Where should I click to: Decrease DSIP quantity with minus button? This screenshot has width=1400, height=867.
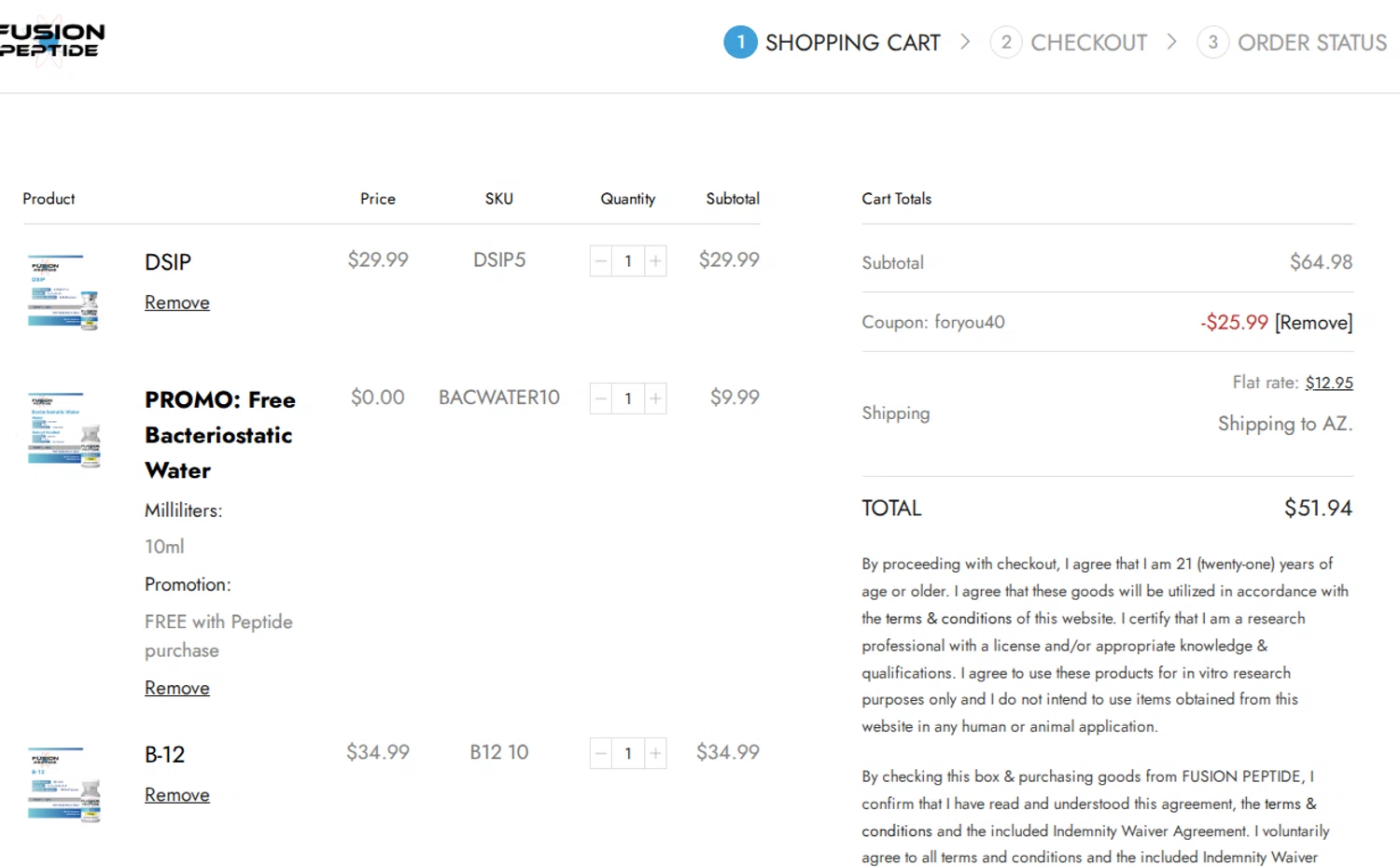coord(601,261)
